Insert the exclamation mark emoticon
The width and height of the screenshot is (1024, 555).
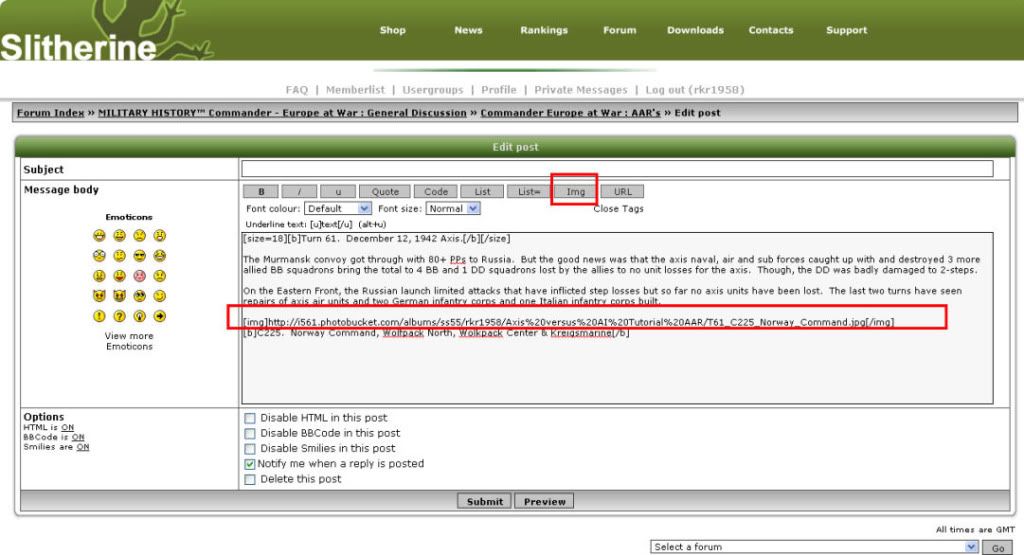click(x=100, y=316)
